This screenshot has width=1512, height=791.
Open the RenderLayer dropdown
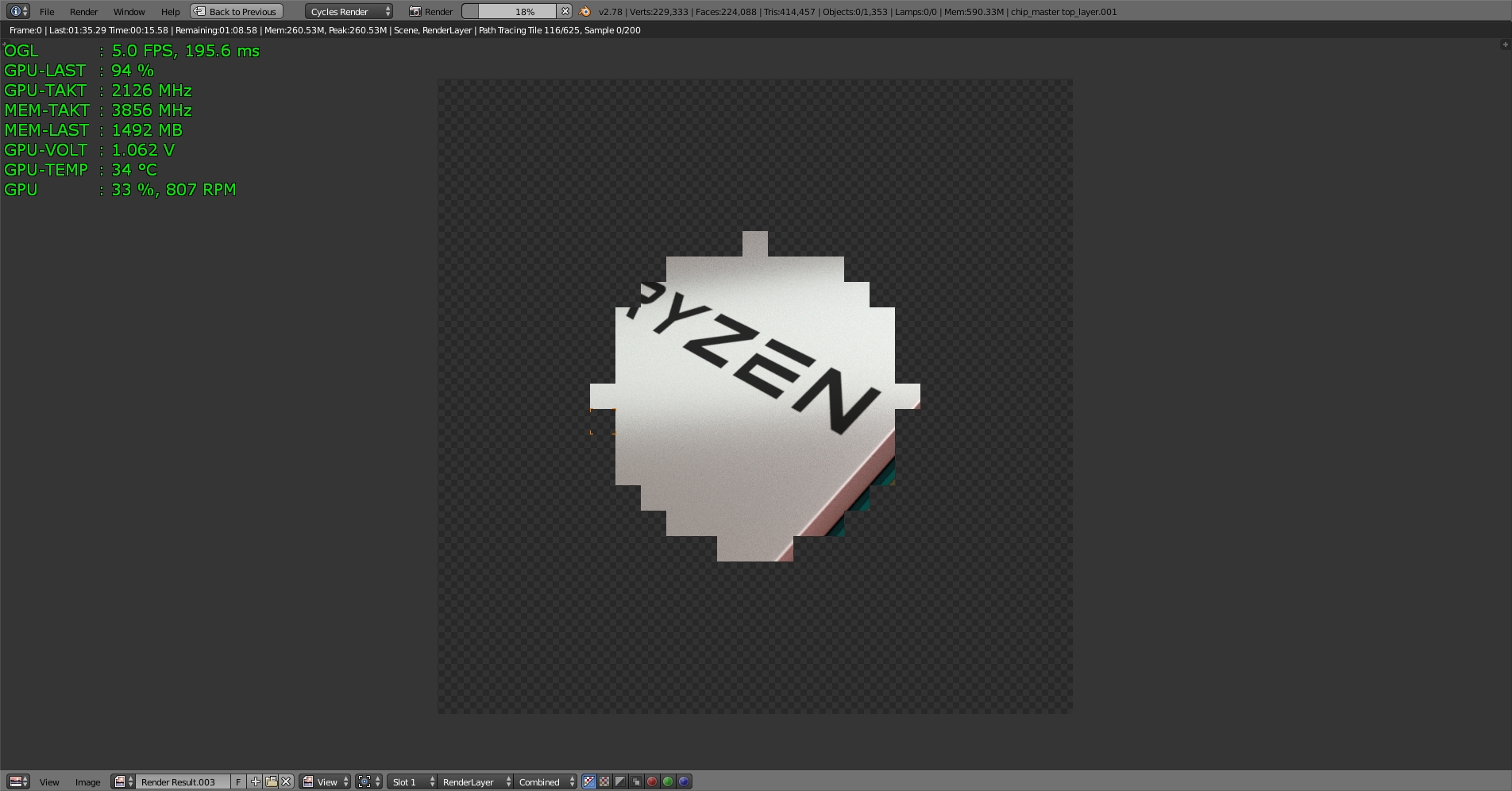click(475, 782)
